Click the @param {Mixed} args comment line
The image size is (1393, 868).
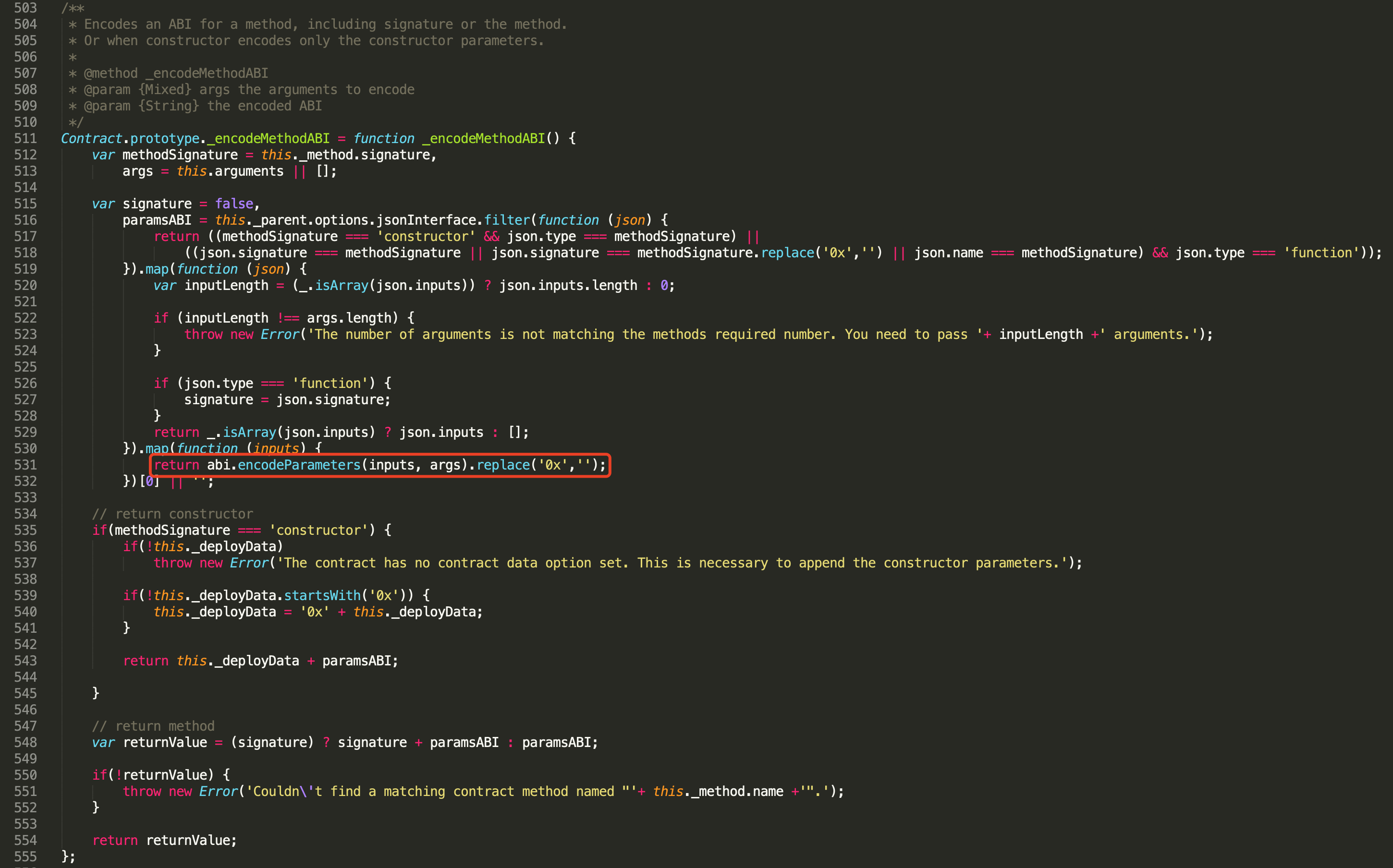pos(248,90)
